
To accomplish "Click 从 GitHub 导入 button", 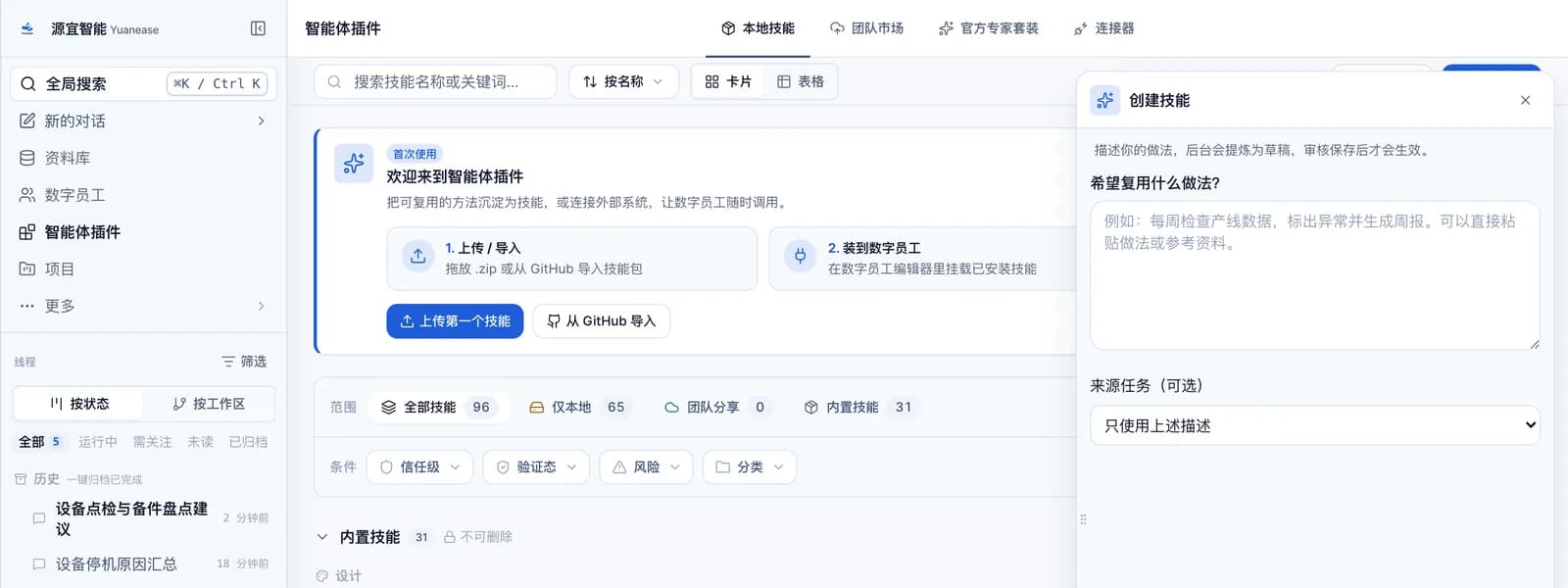I will coord(602,321).
